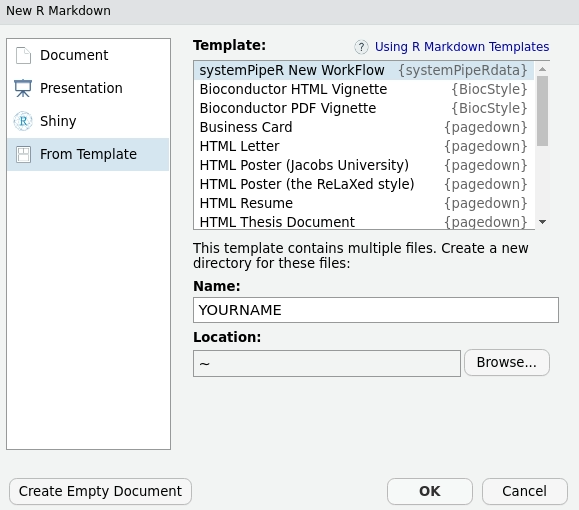Click the From Template layout icon
Image resolution: width=579 pixels, height=510 pixels.
tap(23, 154)
